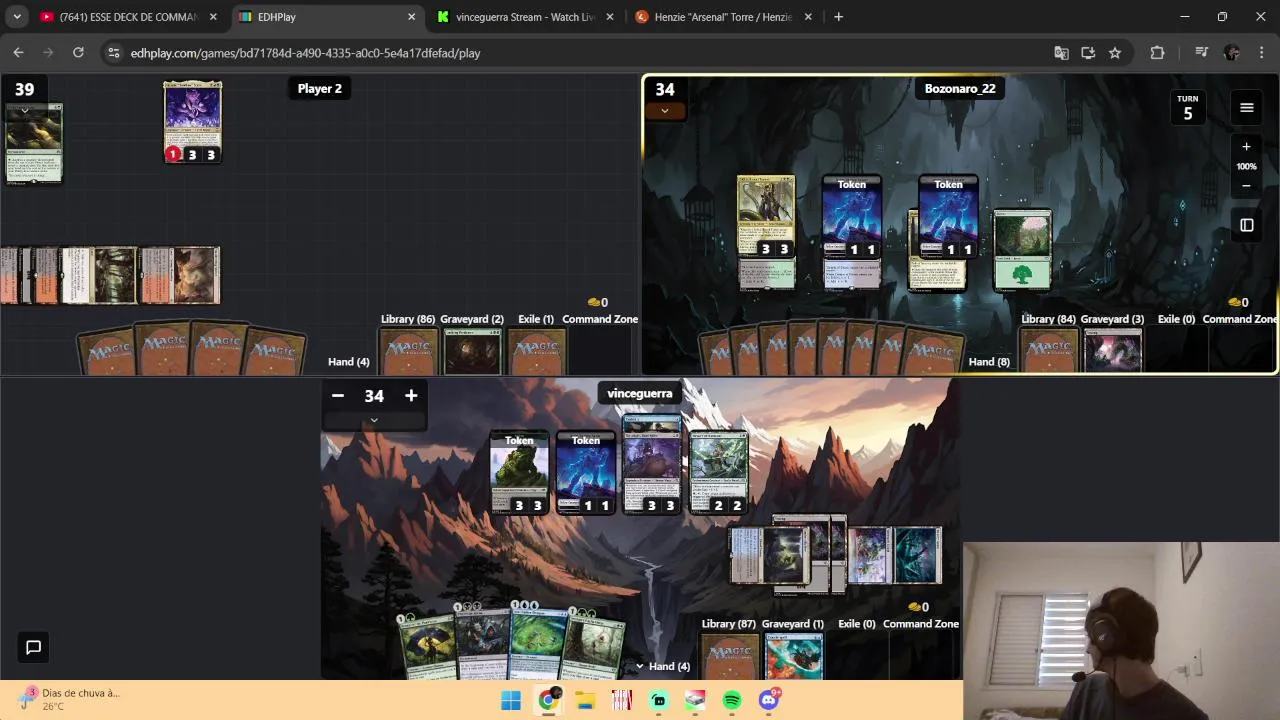Decrease vinceguerra life with minus button

(x=338, y=396)
